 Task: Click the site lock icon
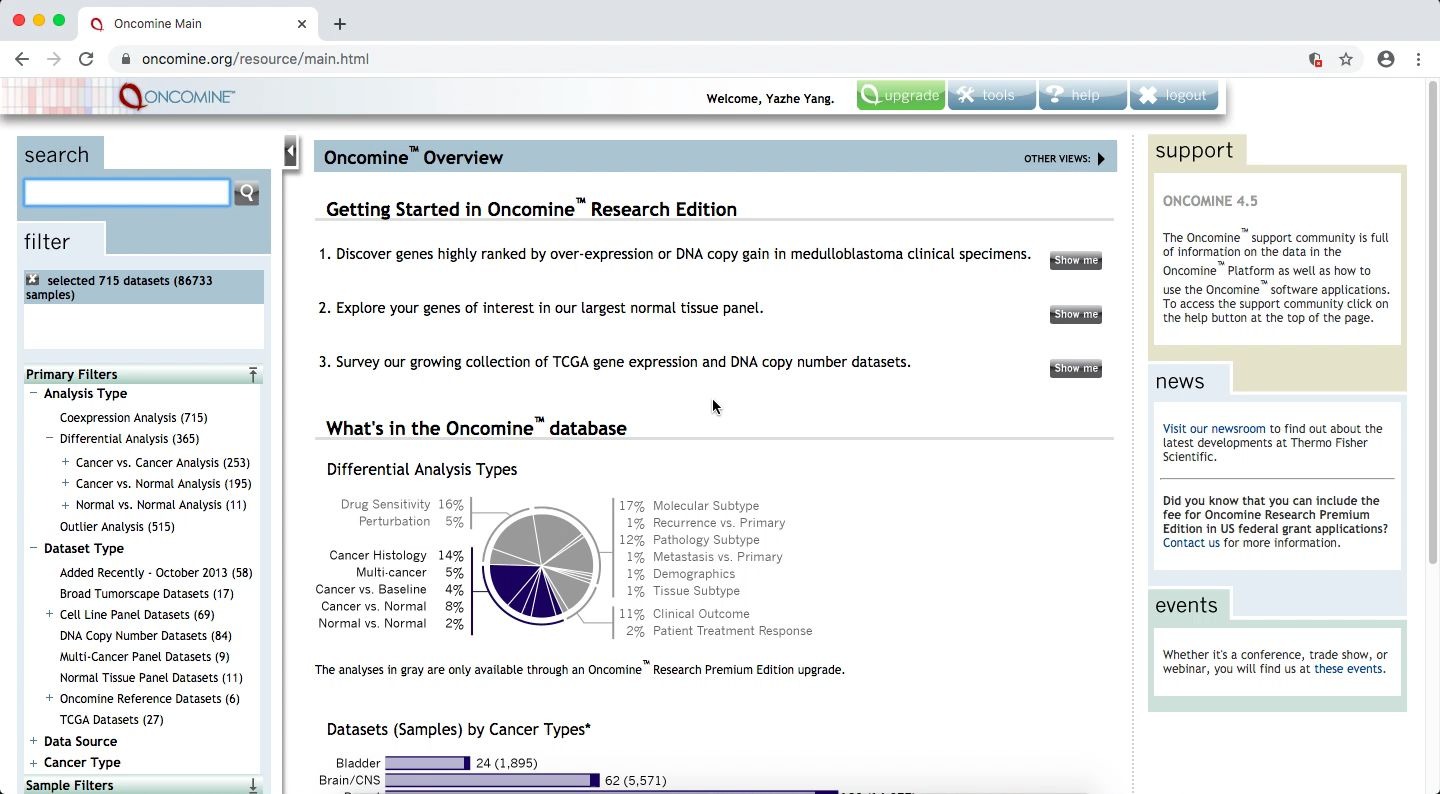click(125, 59)
